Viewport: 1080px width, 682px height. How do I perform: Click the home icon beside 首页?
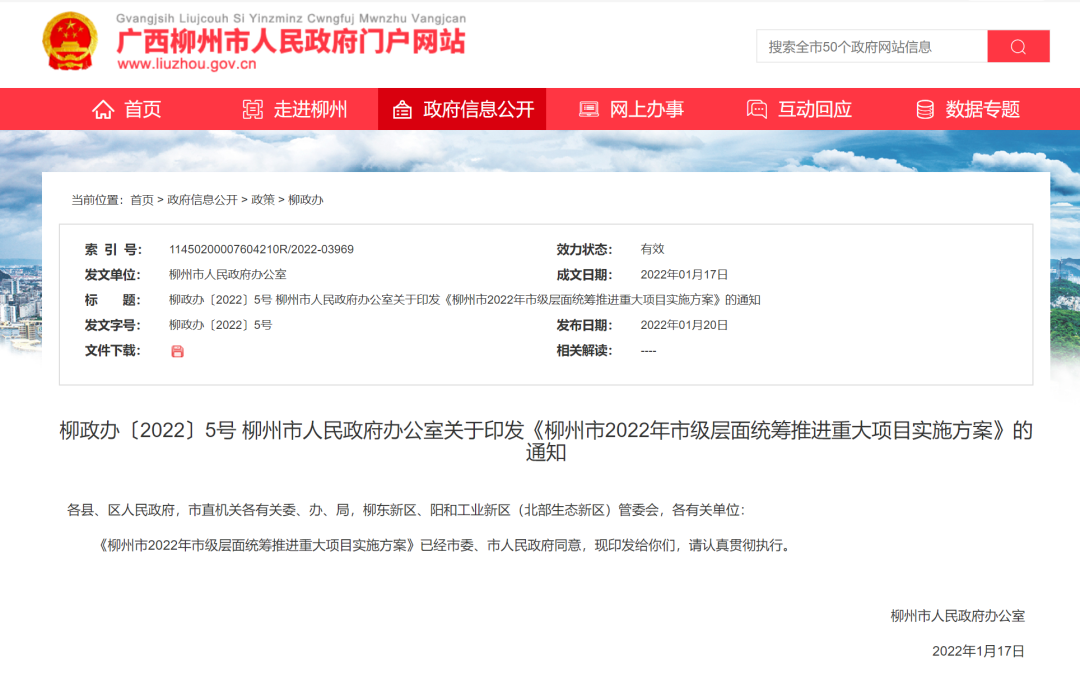pyautogui.click(x=102, y=109)
